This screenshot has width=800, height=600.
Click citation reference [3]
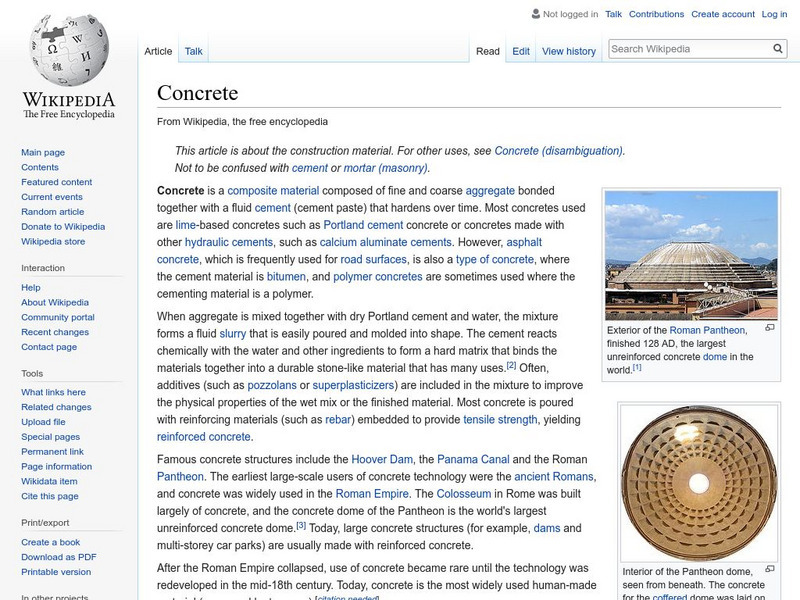point(301,525)
